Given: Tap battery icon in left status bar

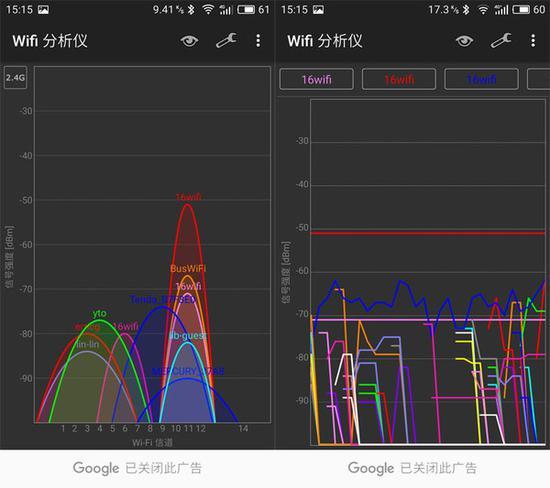Looking at the screenshot, I should coord(246,9).
